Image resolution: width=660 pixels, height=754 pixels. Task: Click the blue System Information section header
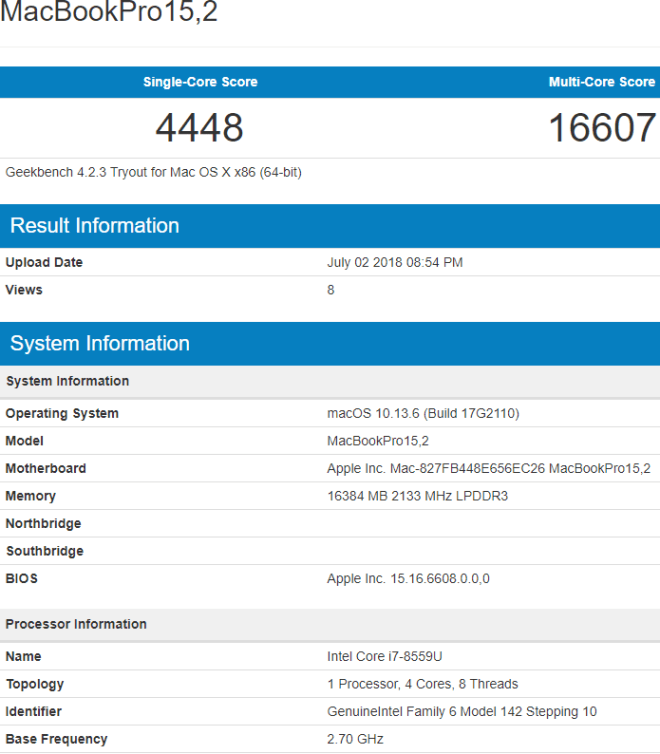(100, 344)
